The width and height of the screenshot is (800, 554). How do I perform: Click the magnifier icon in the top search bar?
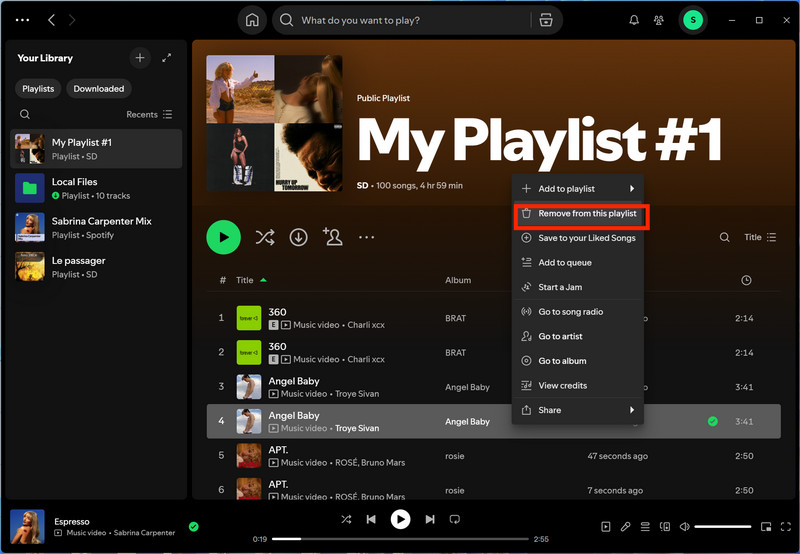pyautogui.click(x=287, y=20)
